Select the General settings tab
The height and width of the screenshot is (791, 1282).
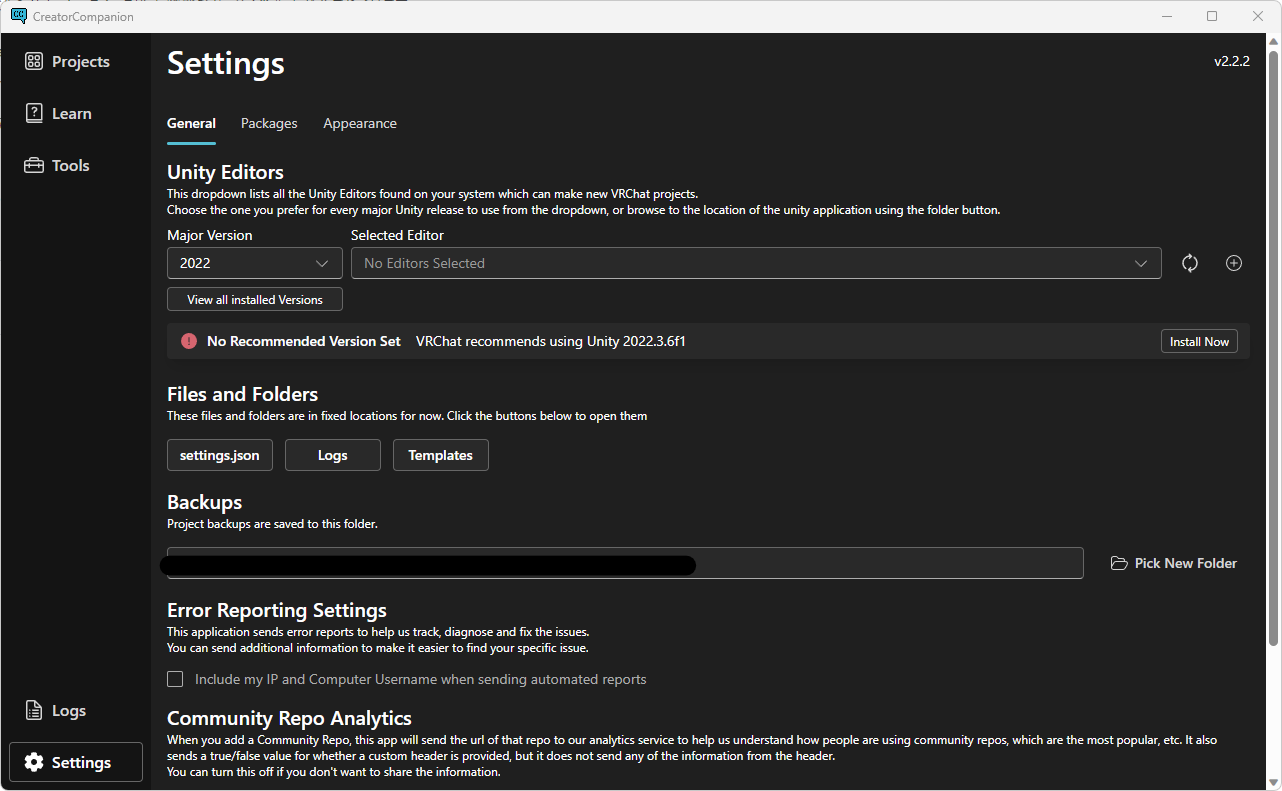tap(191, 124)
